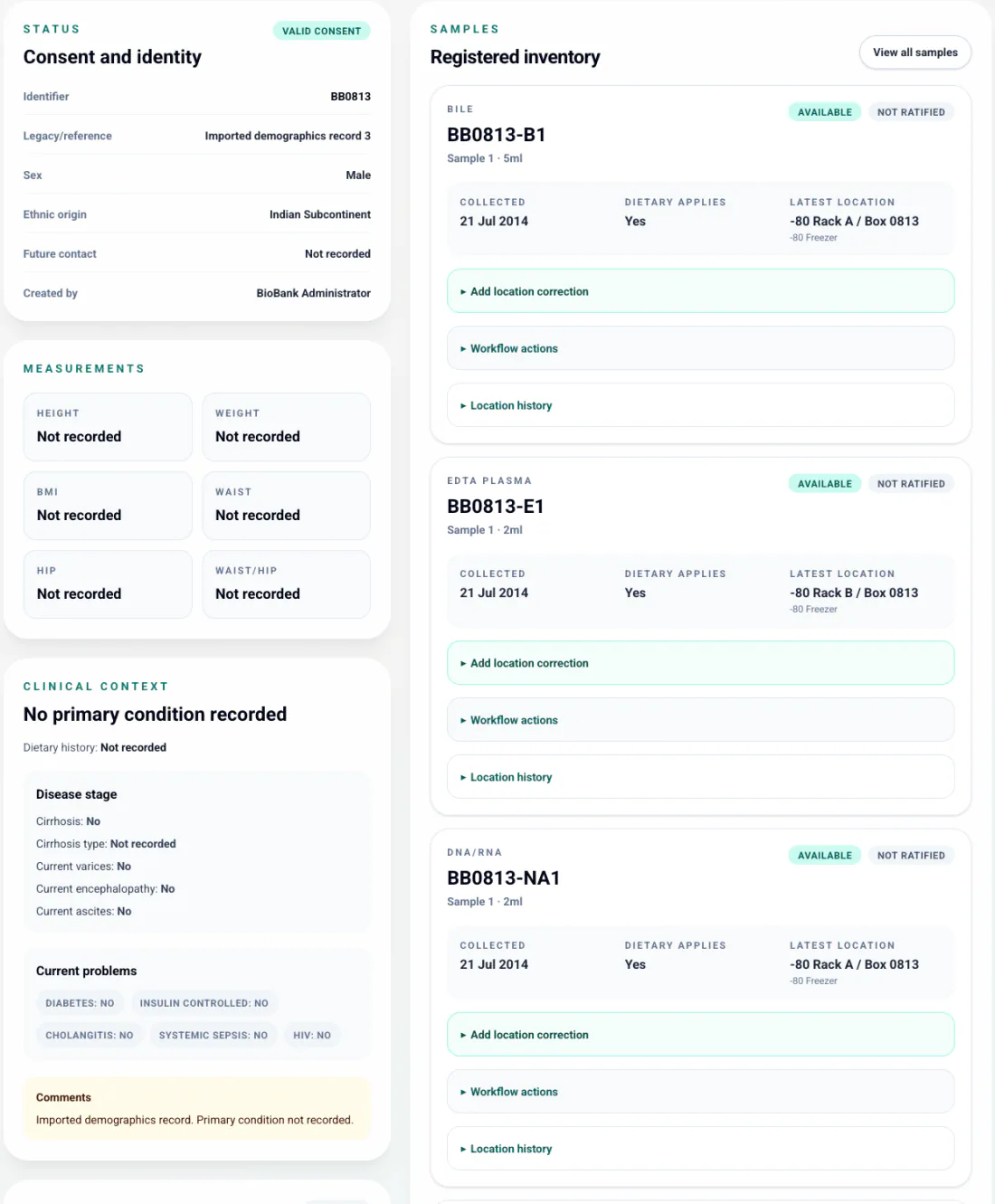The height and width of the screenshot is (1204, 995).
Task: Click the 'Indian Subcontinent' ethnic origin value
Action: tap(320, 214)
